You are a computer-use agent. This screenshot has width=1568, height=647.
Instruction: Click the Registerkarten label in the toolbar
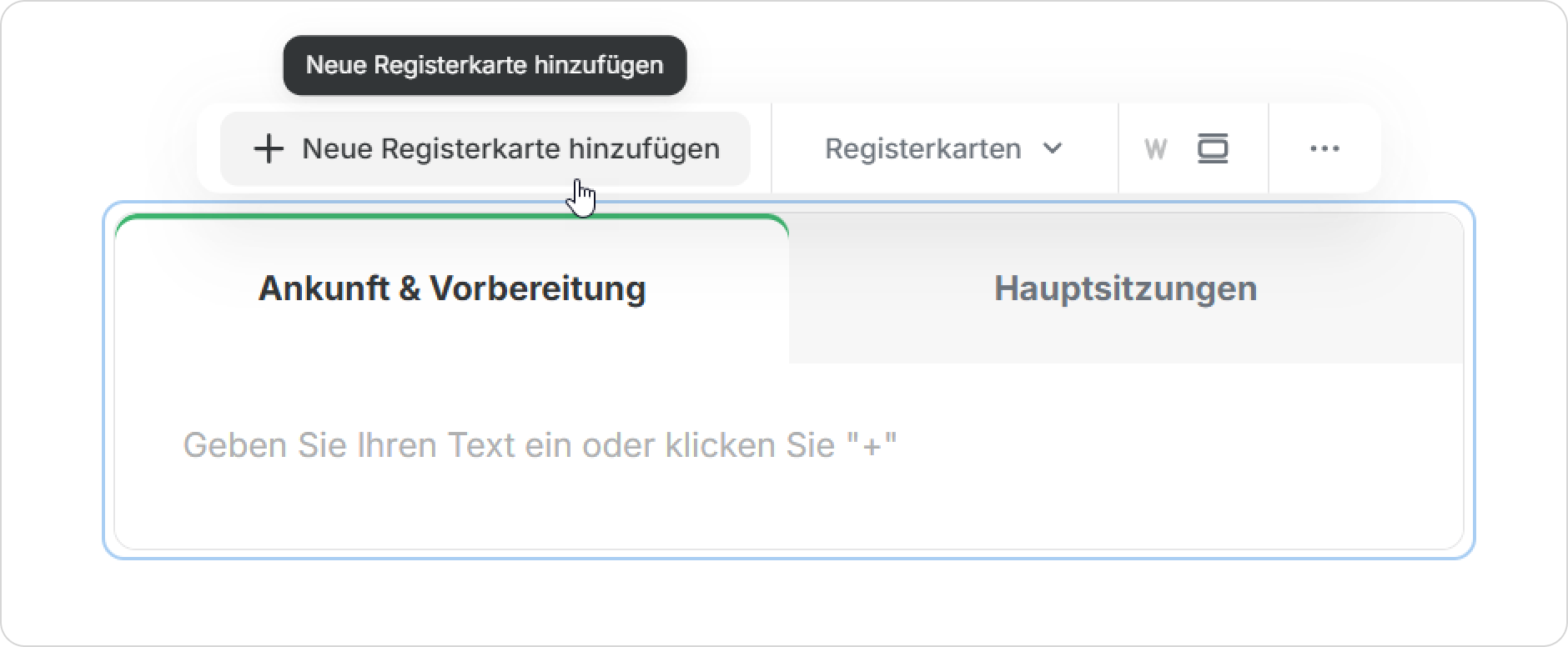[922, 149]
